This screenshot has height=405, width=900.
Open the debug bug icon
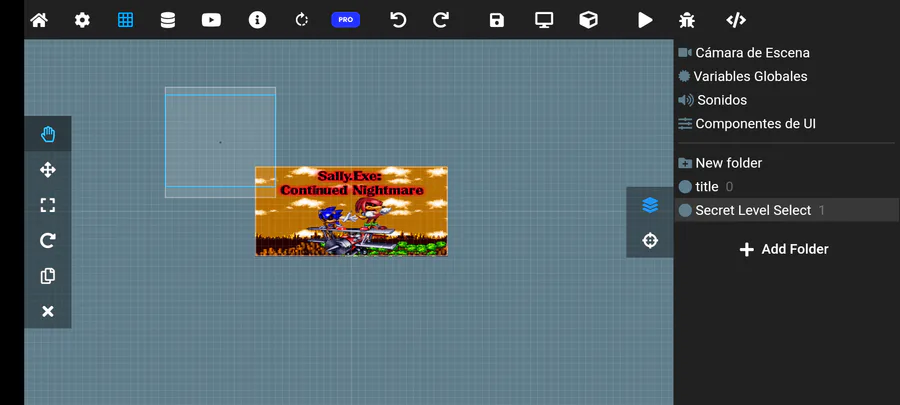686,21
